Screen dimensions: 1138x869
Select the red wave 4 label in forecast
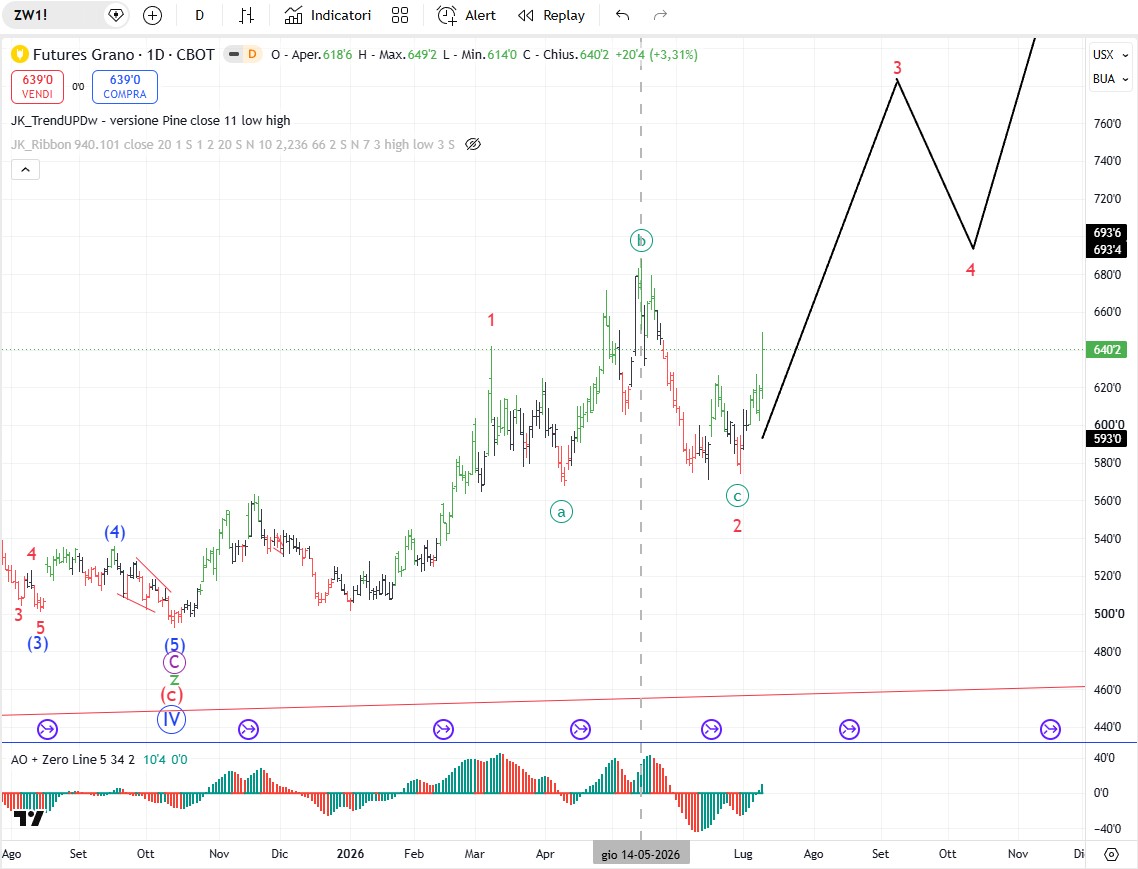pos(970,270)
